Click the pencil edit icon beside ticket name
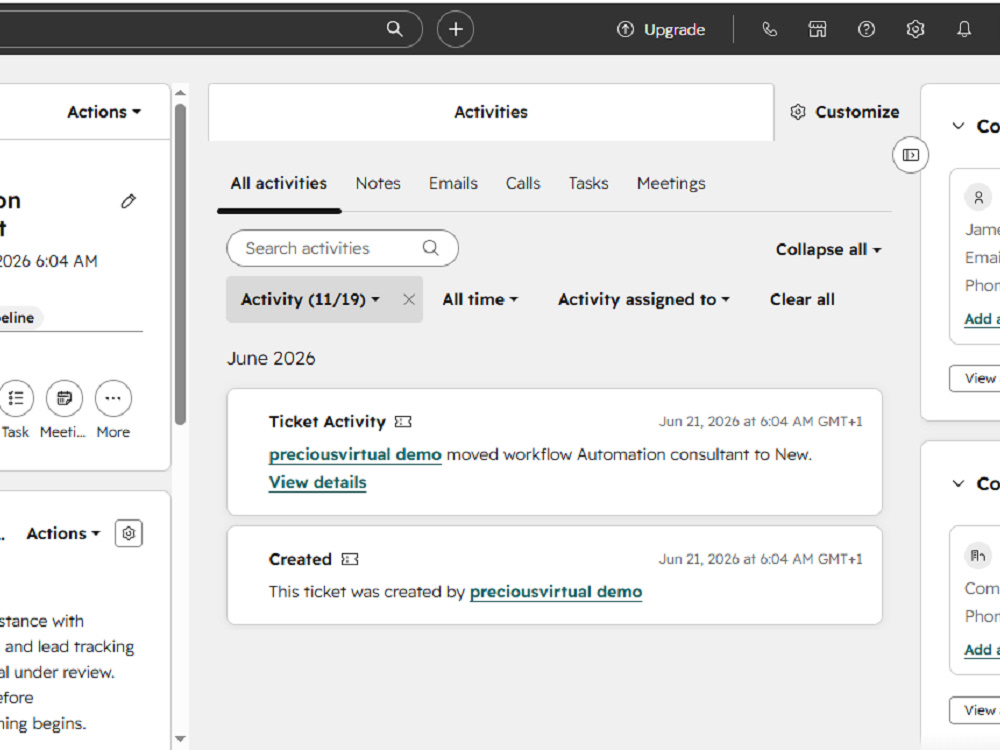Viewport: 1000px width, 750px height. [x=128, y=202]
